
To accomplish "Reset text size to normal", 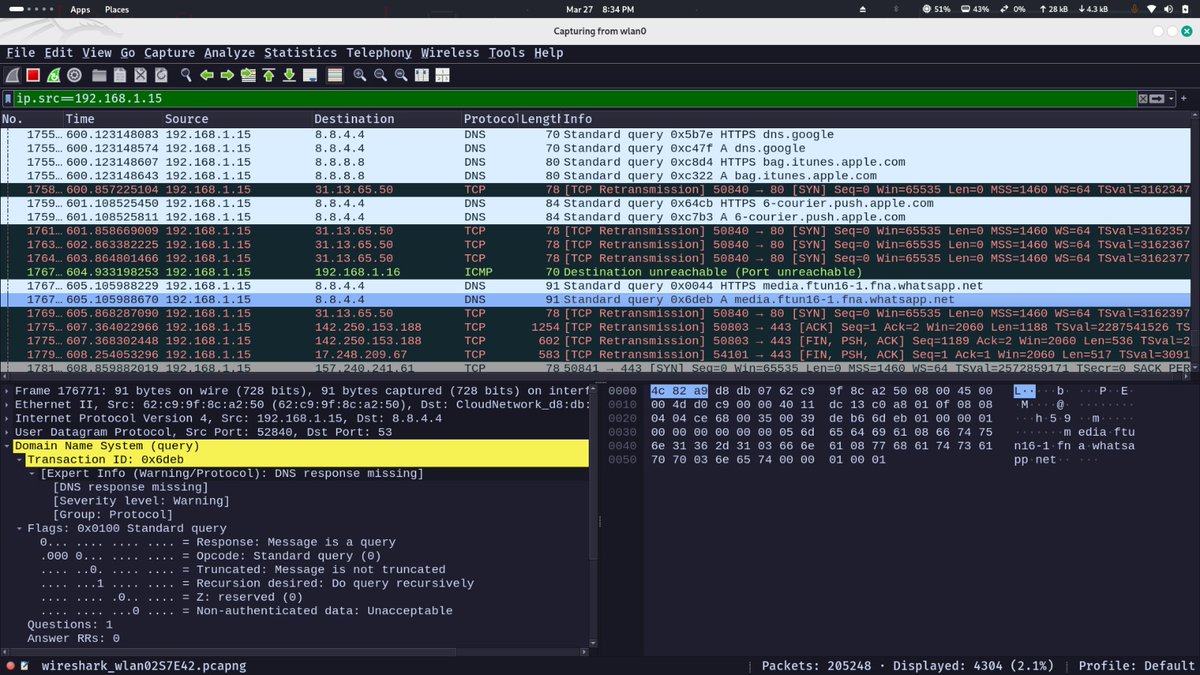I will pos(401,75).
